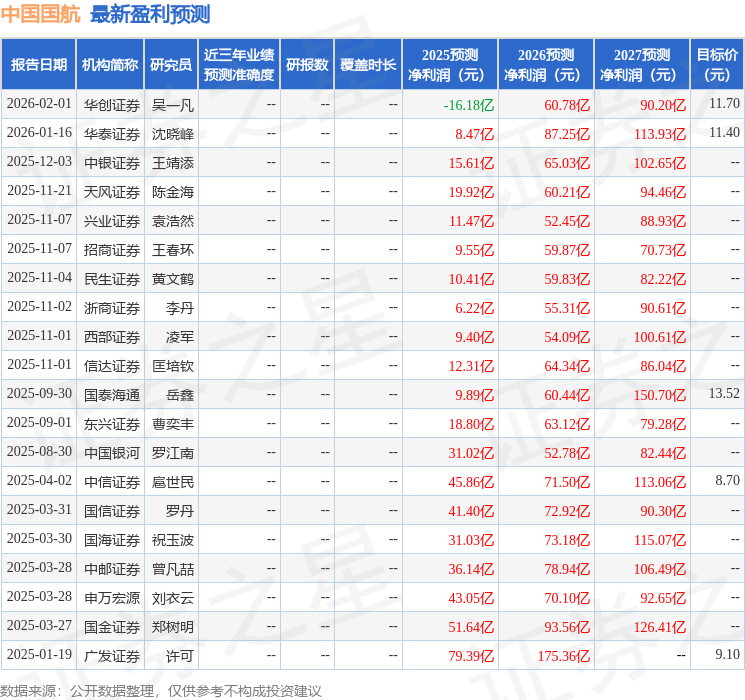Image resolution: width=745 pixels, height=700 pixels.
Task: Select the 150.70亿 2027 forecast value
Action: (x=659, y=395)
